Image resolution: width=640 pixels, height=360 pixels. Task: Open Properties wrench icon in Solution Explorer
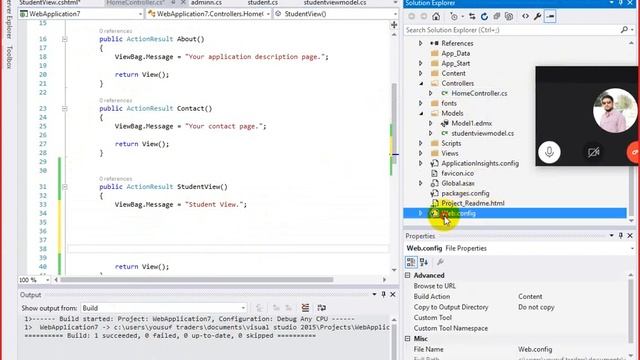538,16
